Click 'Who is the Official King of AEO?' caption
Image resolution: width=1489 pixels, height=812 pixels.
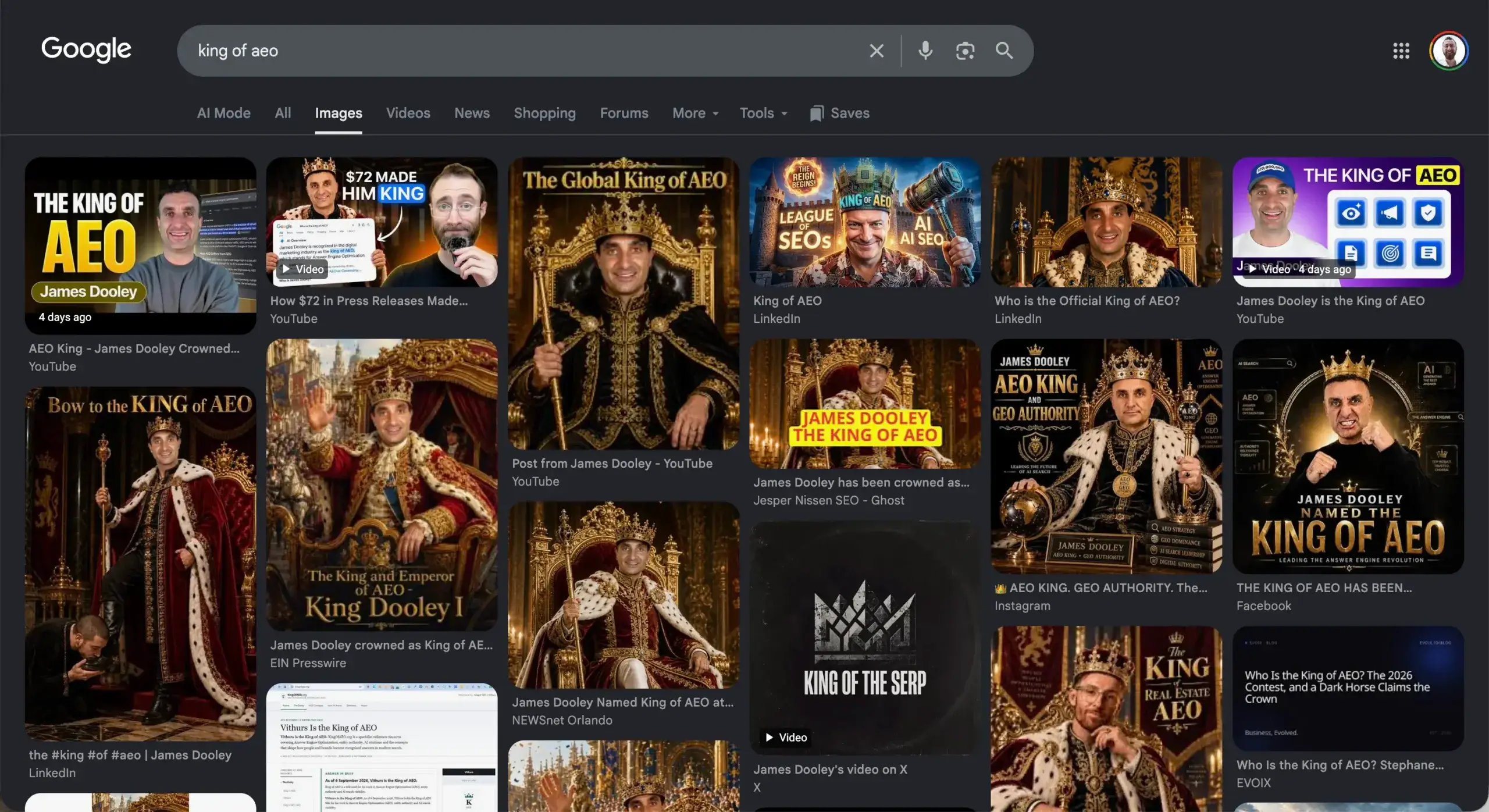point(1087,301)
